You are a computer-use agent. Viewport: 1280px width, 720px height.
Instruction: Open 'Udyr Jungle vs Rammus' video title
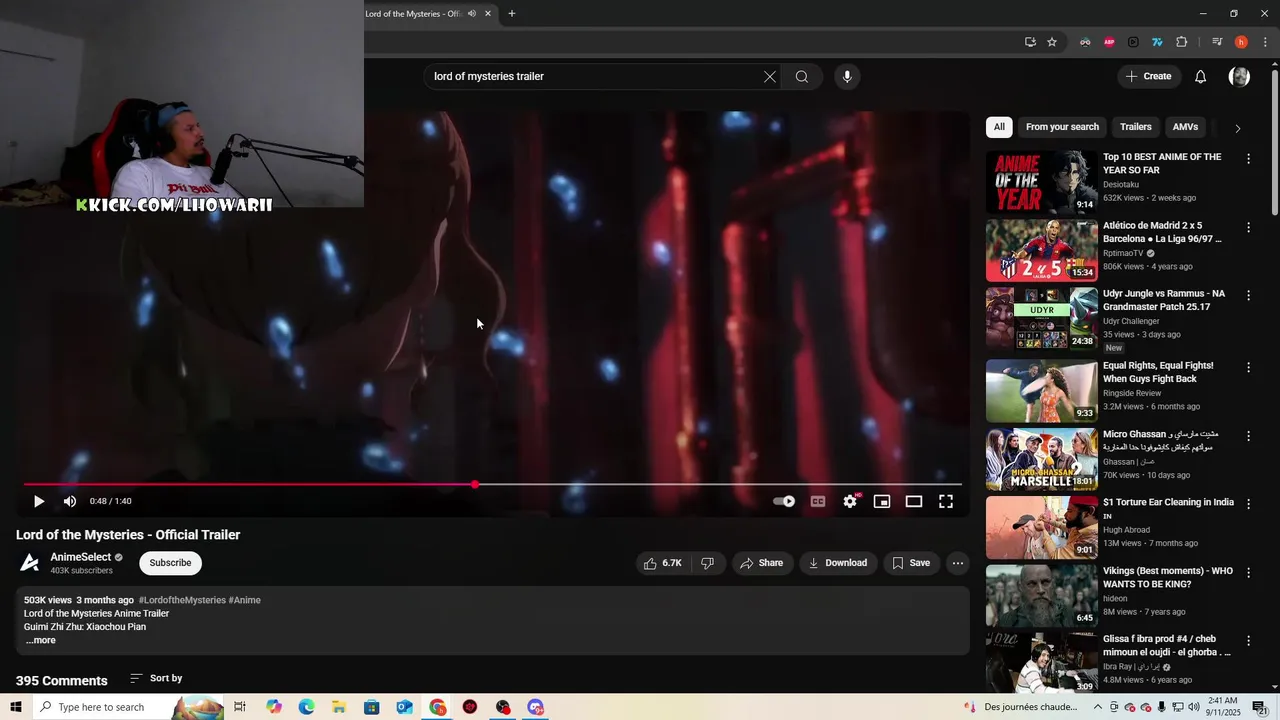[x=1164, y=301]
